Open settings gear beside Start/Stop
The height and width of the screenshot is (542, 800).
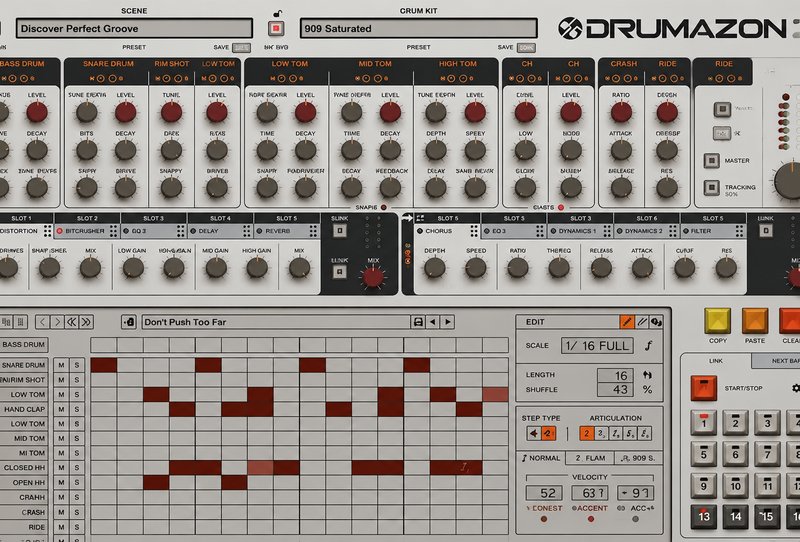[x=795, y=388]
